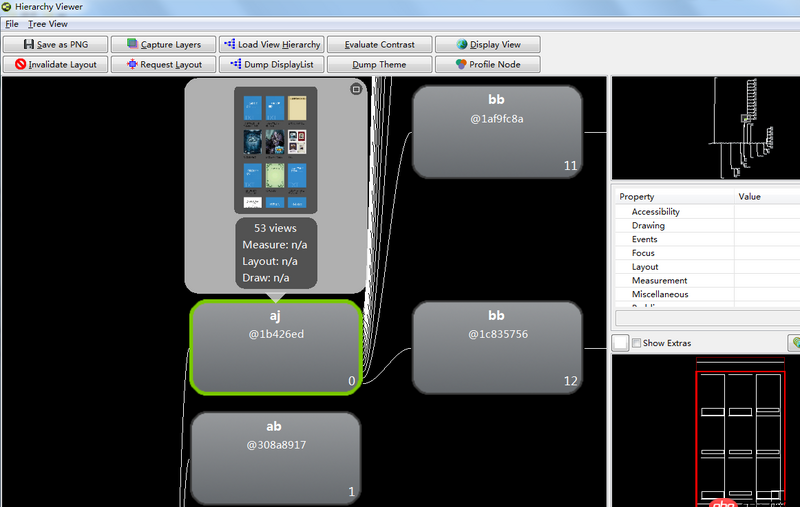Click the Display View globe icon
800x507 pixels.
coord(462,44)
